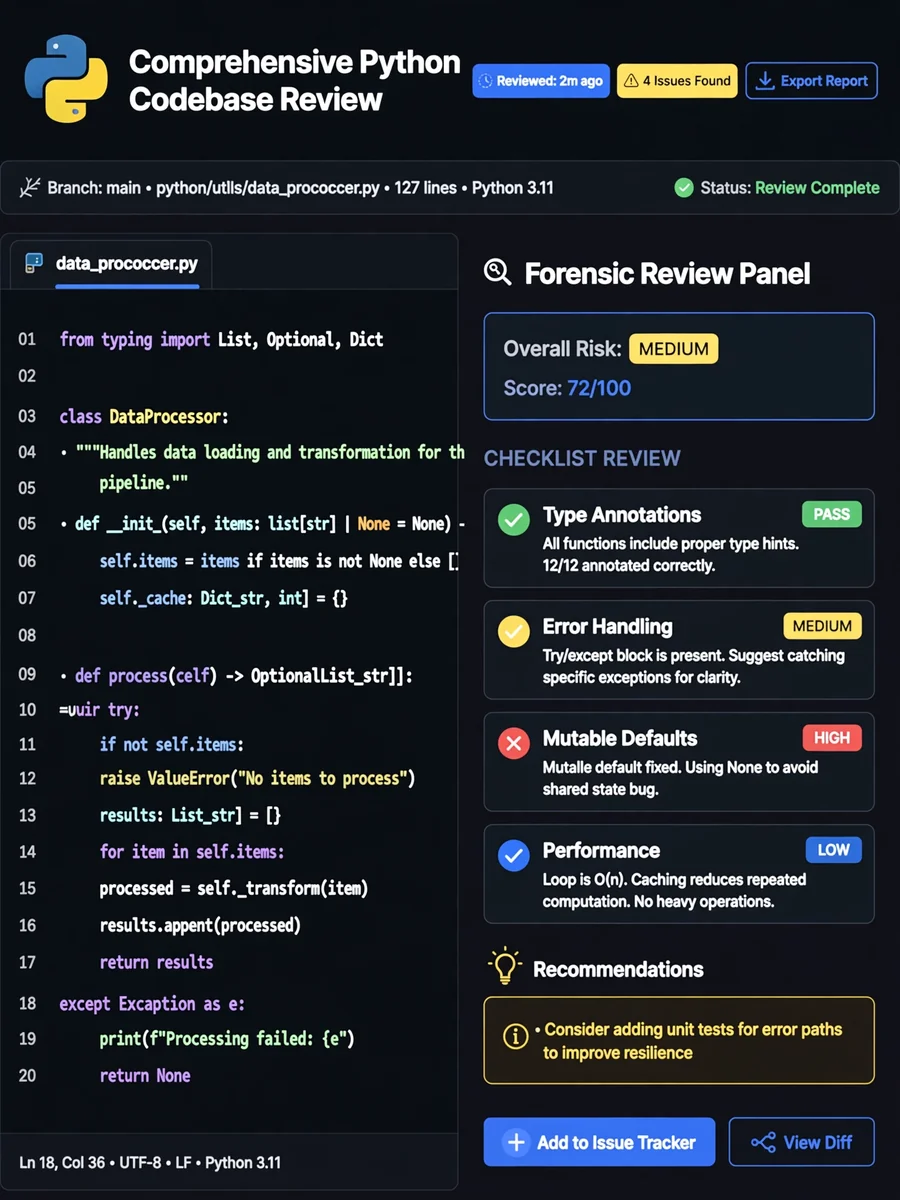Click the yellow check icon for Error Handling
The height and width of the screenshot is (1200, 900).
pyautogui.click(x=514, y=631)
